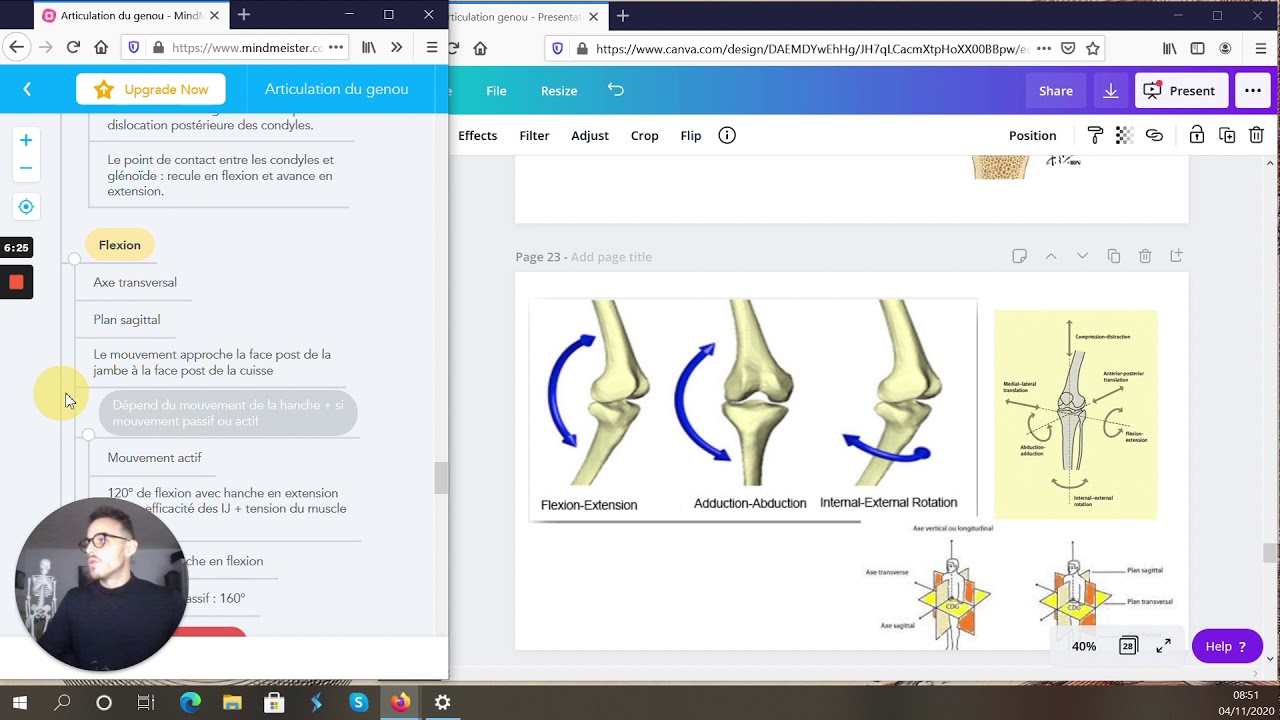This screenshot has height=720, width=1280.
Task: Select the 'Axe transversal' node
Action: (x=135, y=283)
